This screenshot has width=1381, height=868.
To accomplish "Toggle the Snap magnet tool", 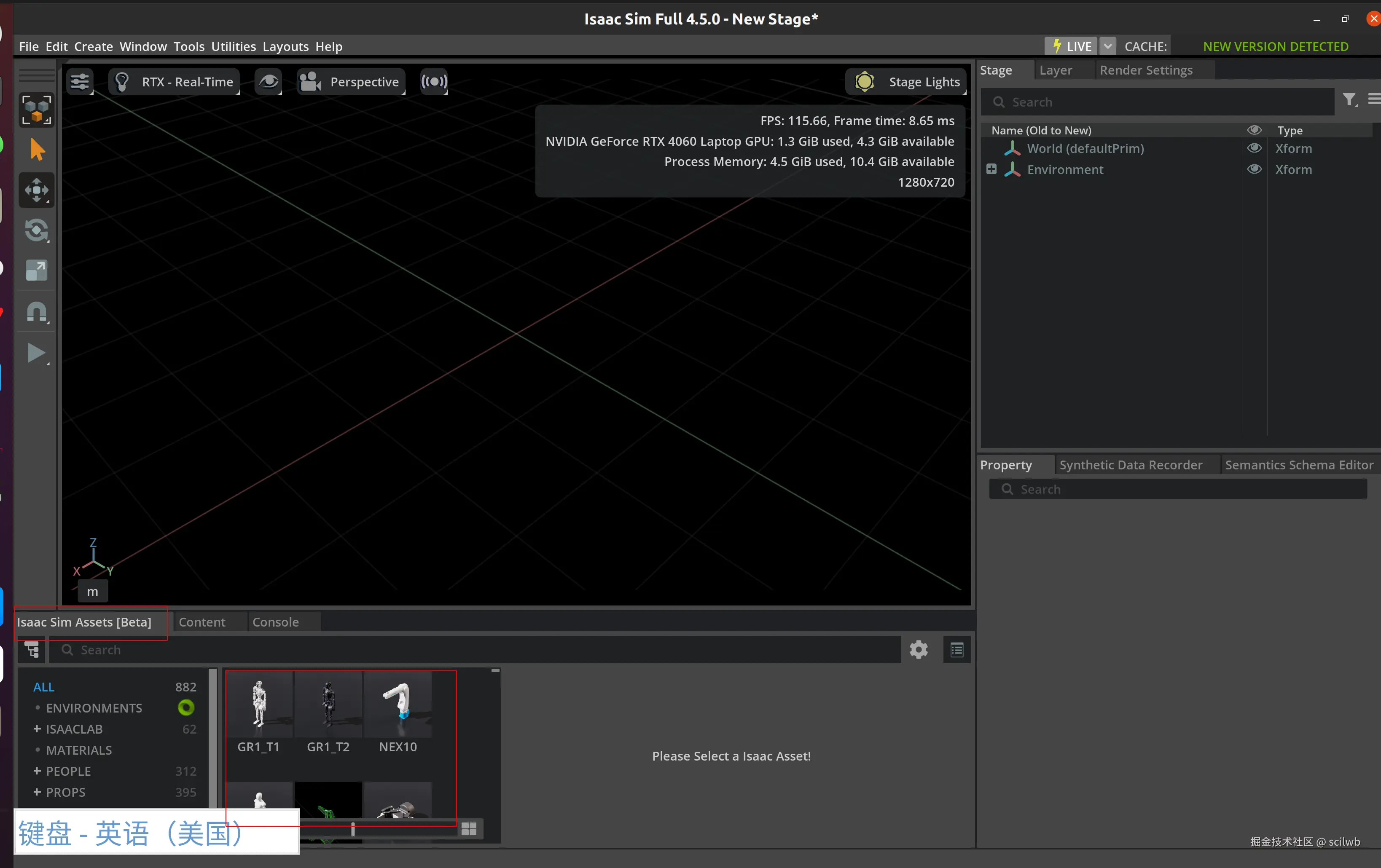I will (x=37, y=312).
